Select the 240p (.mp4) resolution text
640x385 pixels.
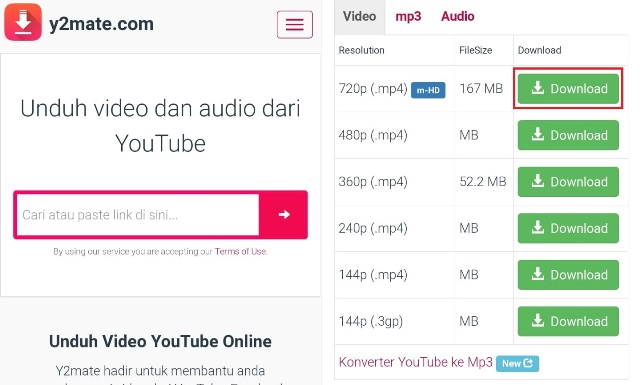373,228
